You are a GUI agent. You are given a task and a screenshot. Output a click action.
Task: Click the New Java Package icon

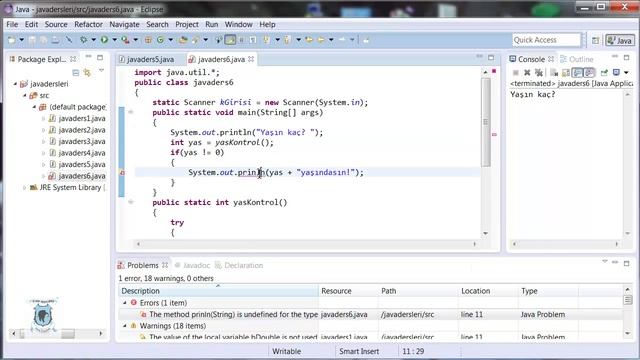tap(148, 40)
